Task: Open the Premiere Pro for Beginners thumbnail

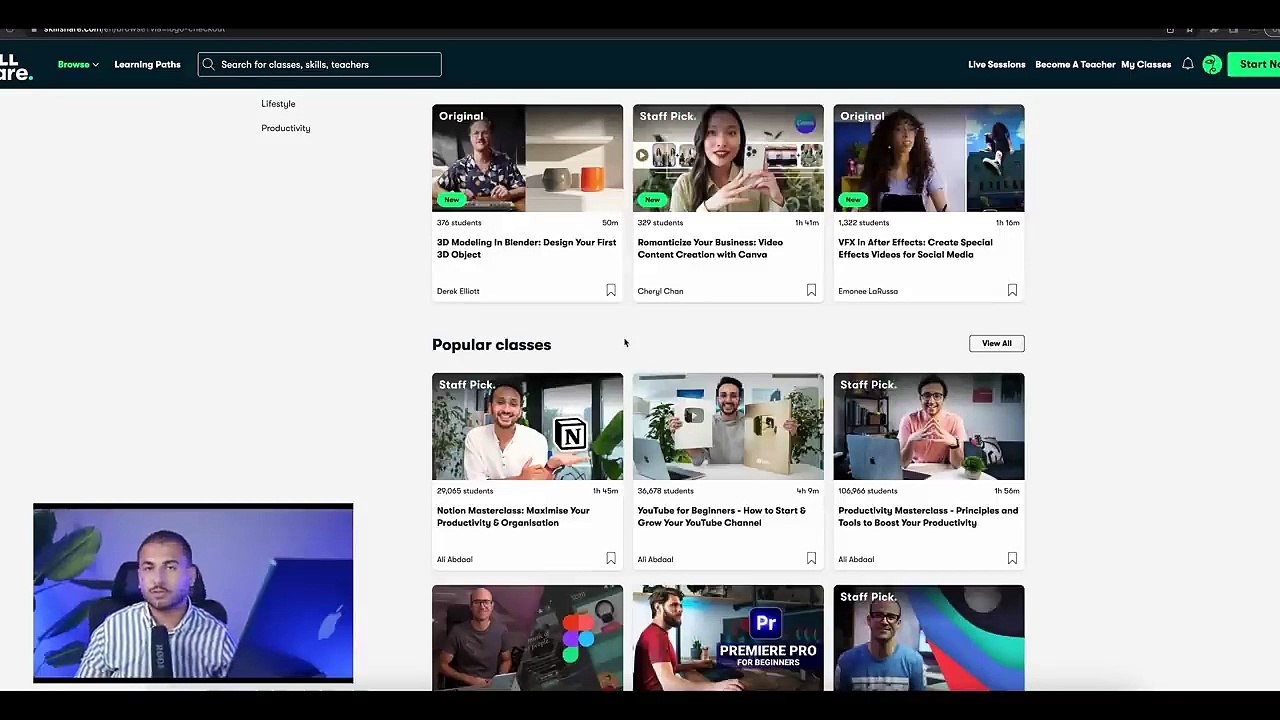Action: (728, 638)
